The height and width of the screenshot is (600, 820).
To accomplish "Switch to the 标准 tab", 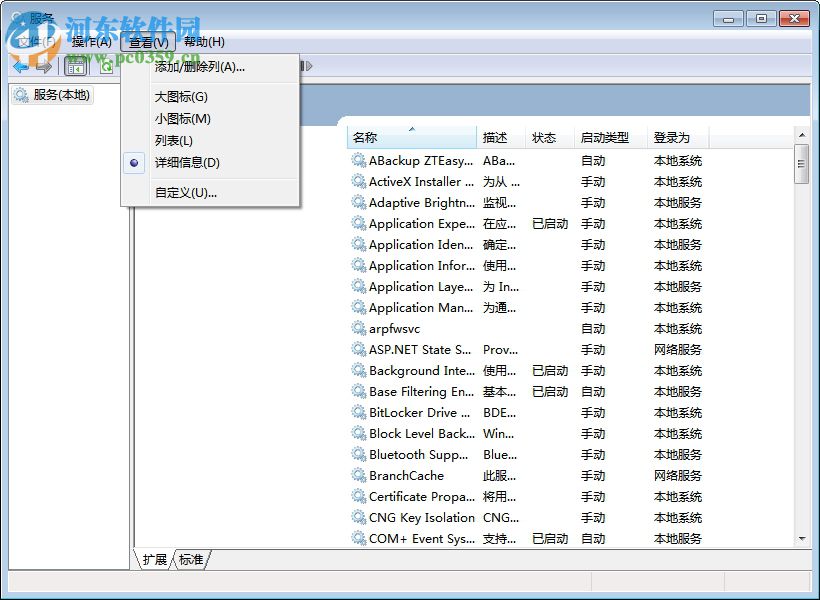I will (x=190, y=560).
